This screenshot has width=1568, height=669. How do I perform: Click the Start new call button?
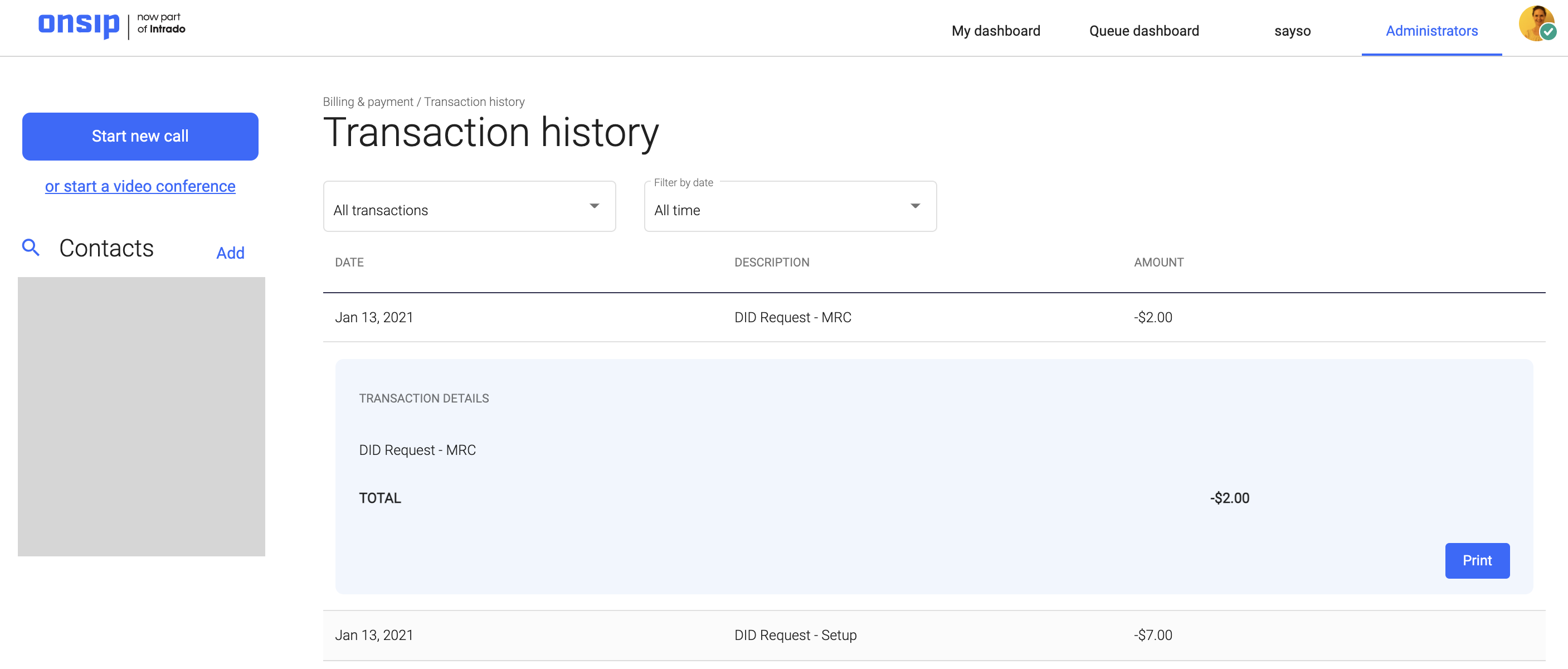140,135
